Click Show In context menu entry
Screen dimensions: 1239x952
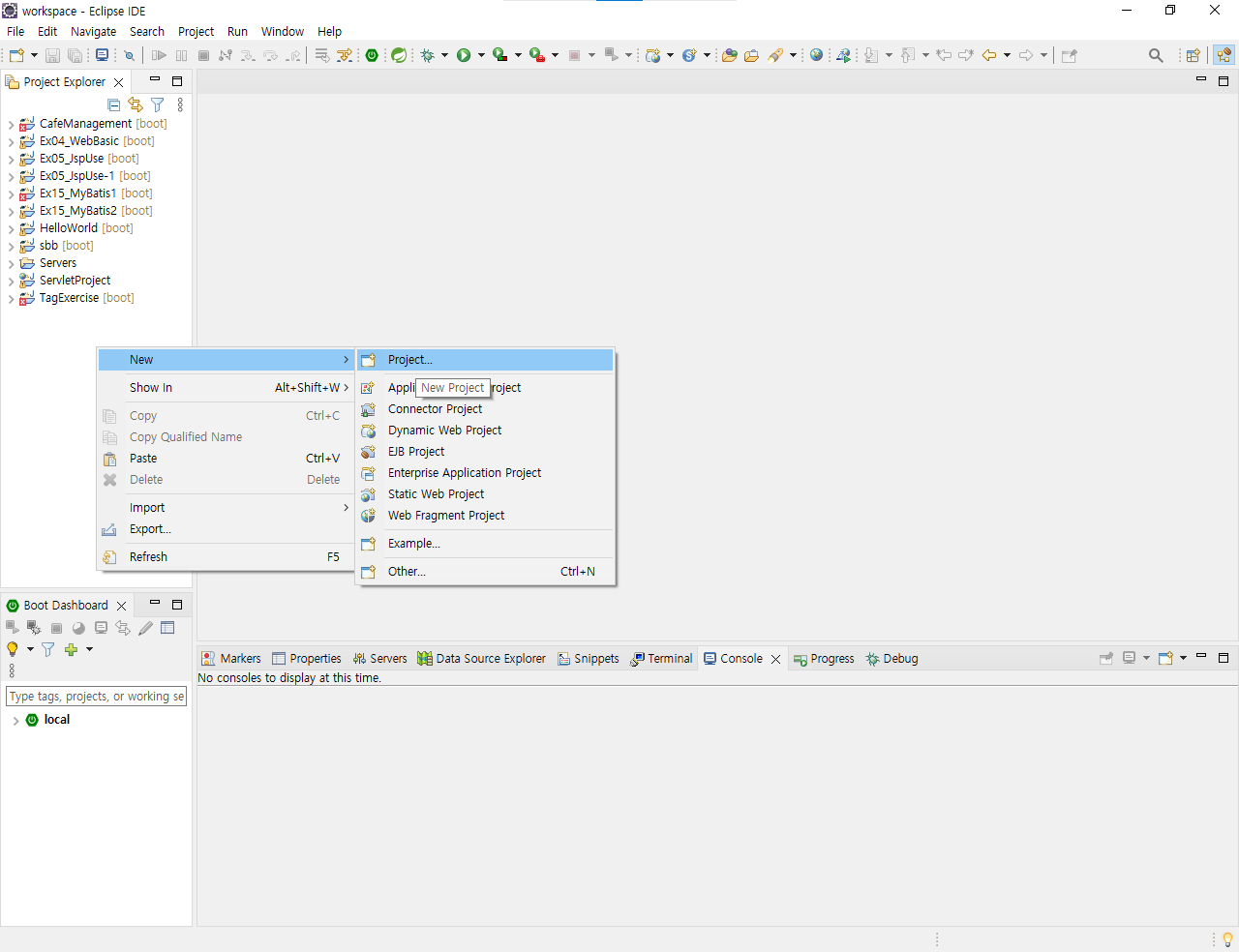(227, 388)
